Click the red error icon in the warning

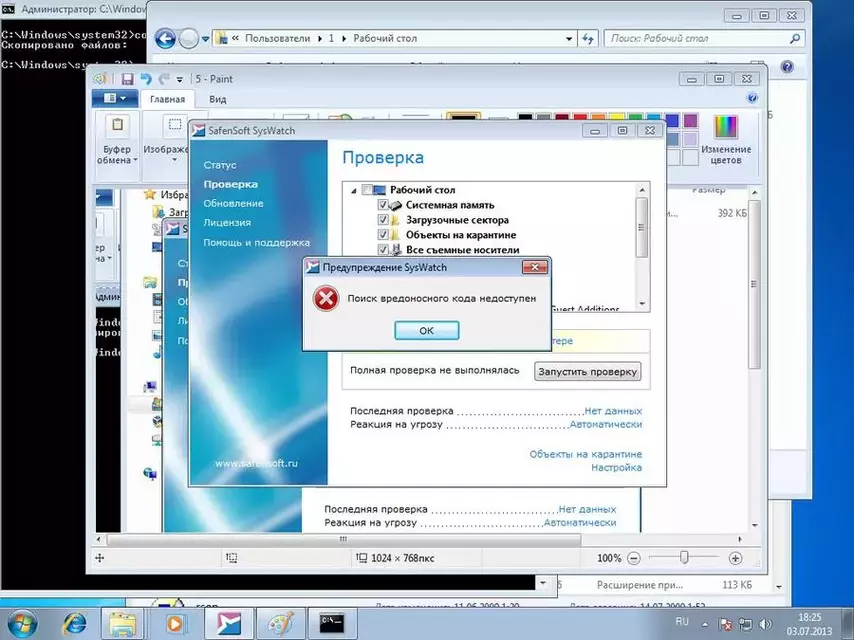(326, 299)
